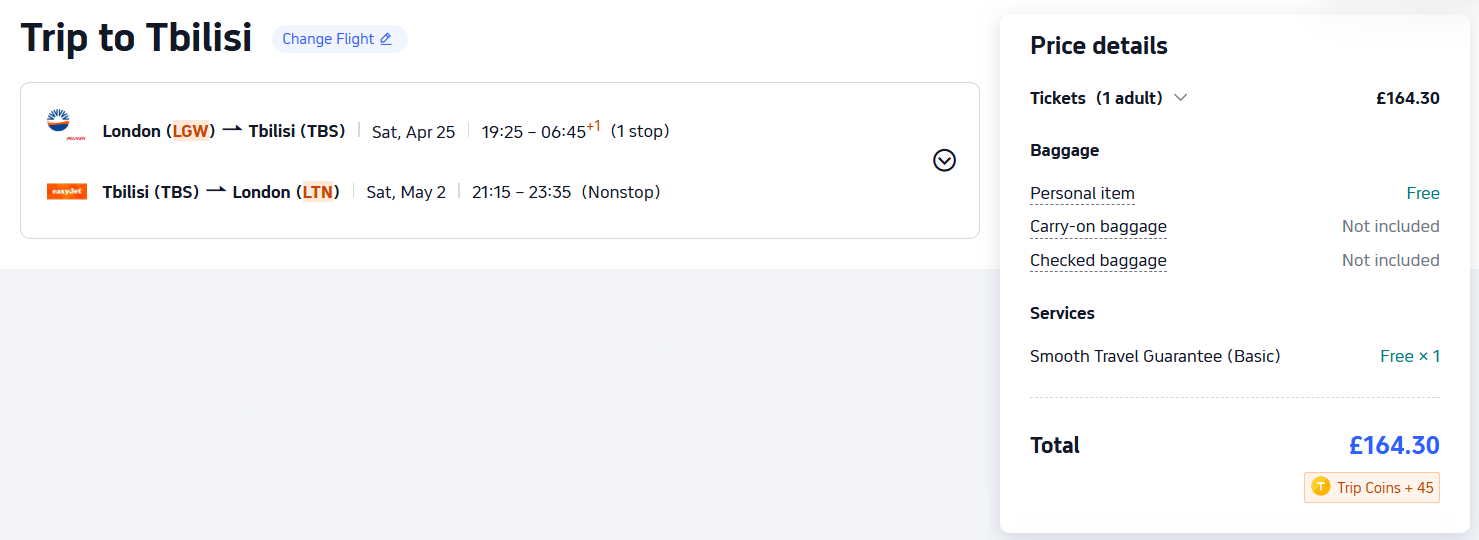
Task: Click the outbound flight arrow icon
Action: click(232, 130)
